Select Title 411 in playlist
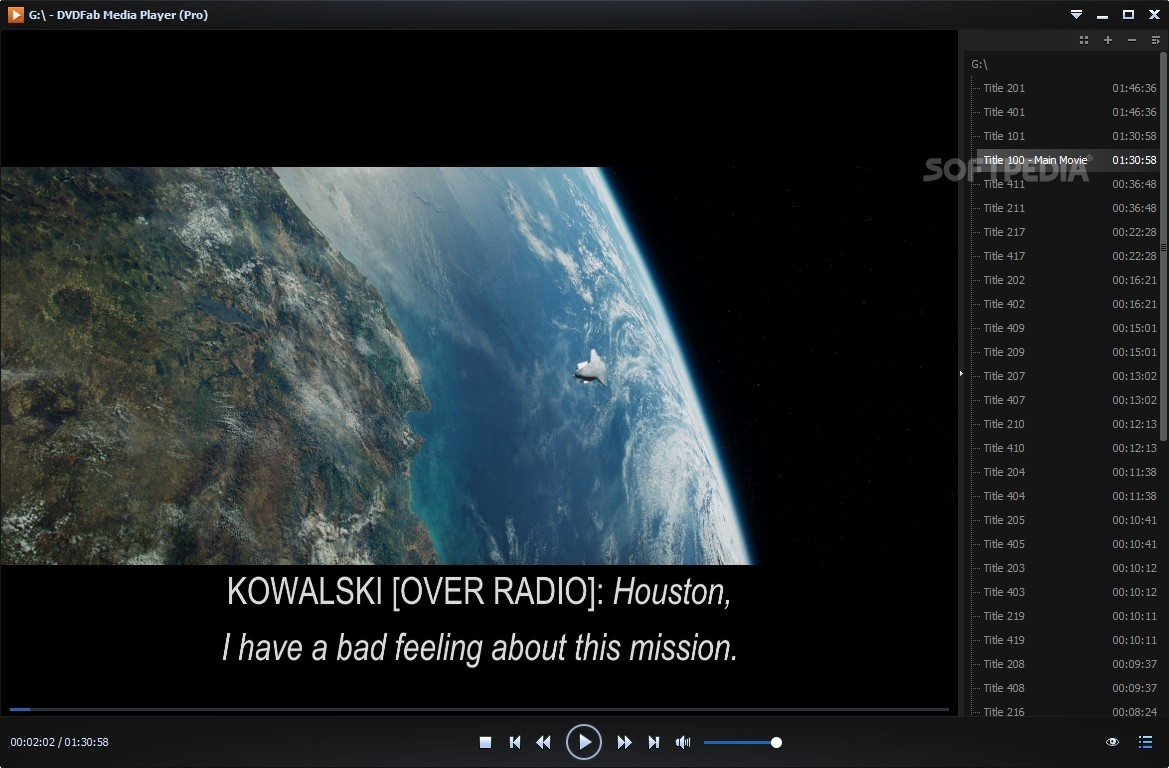Viewport: 1169px width, 768px height. pos(1068,183)
